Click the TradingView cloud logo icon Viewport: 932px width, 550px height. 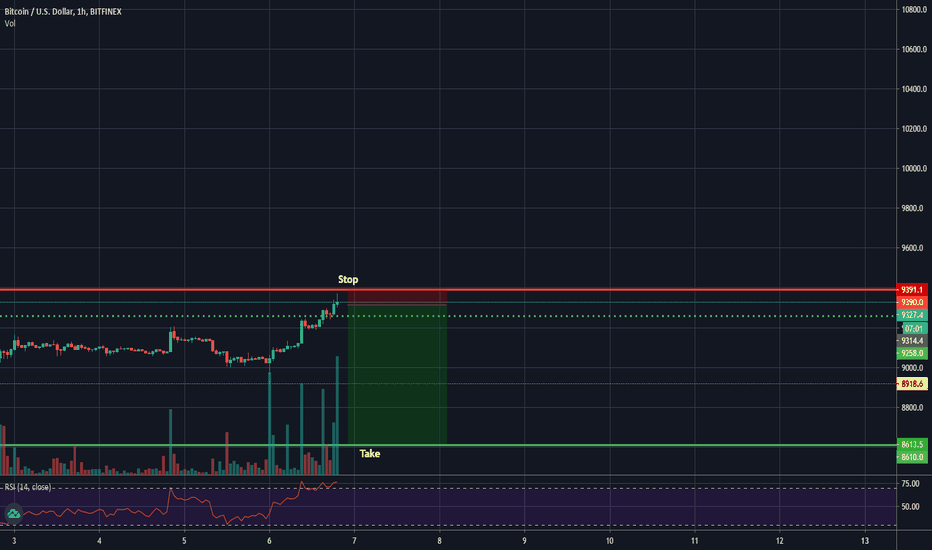pos(13,513)
